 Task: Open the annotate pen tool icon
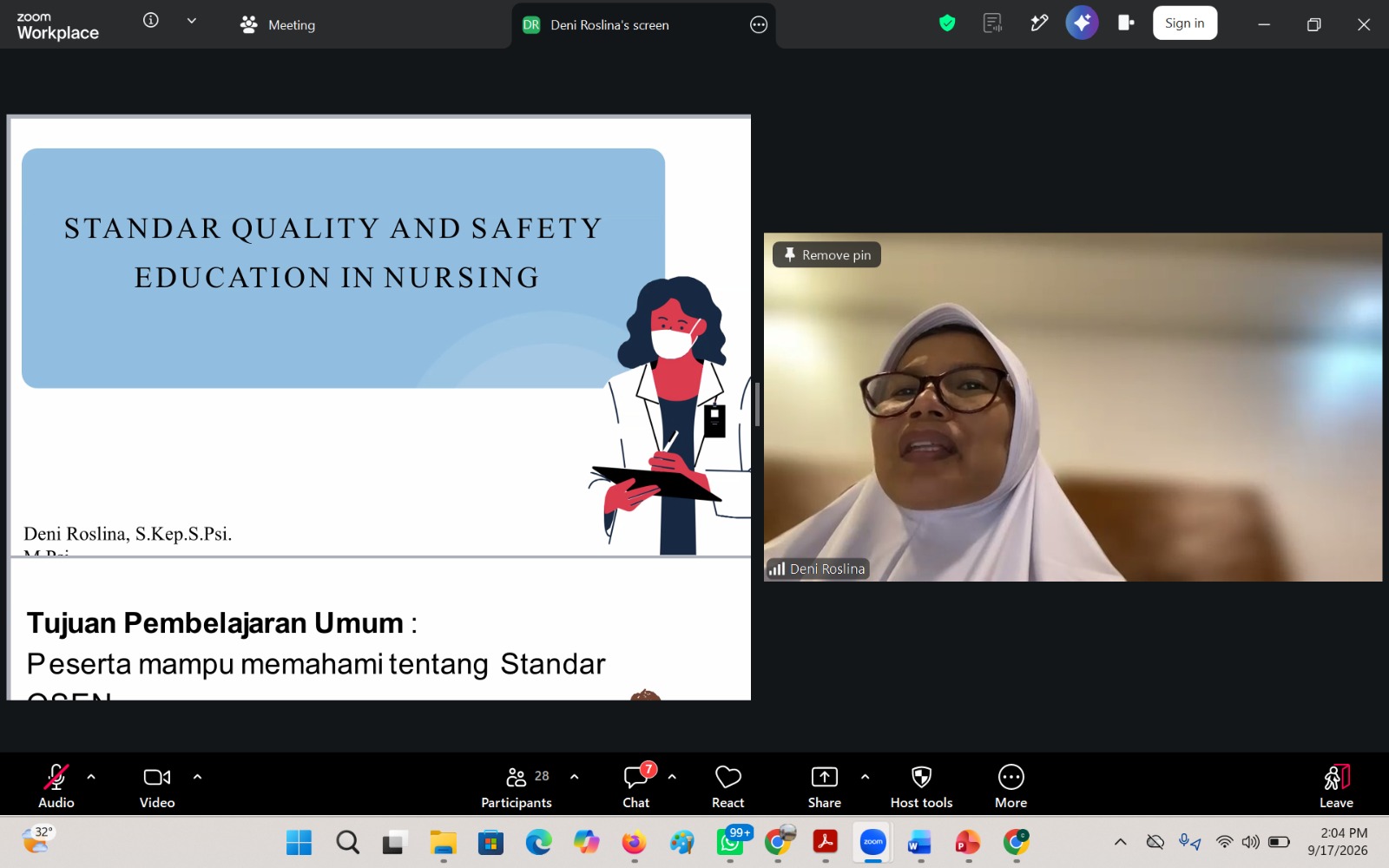pos(1039,23)
